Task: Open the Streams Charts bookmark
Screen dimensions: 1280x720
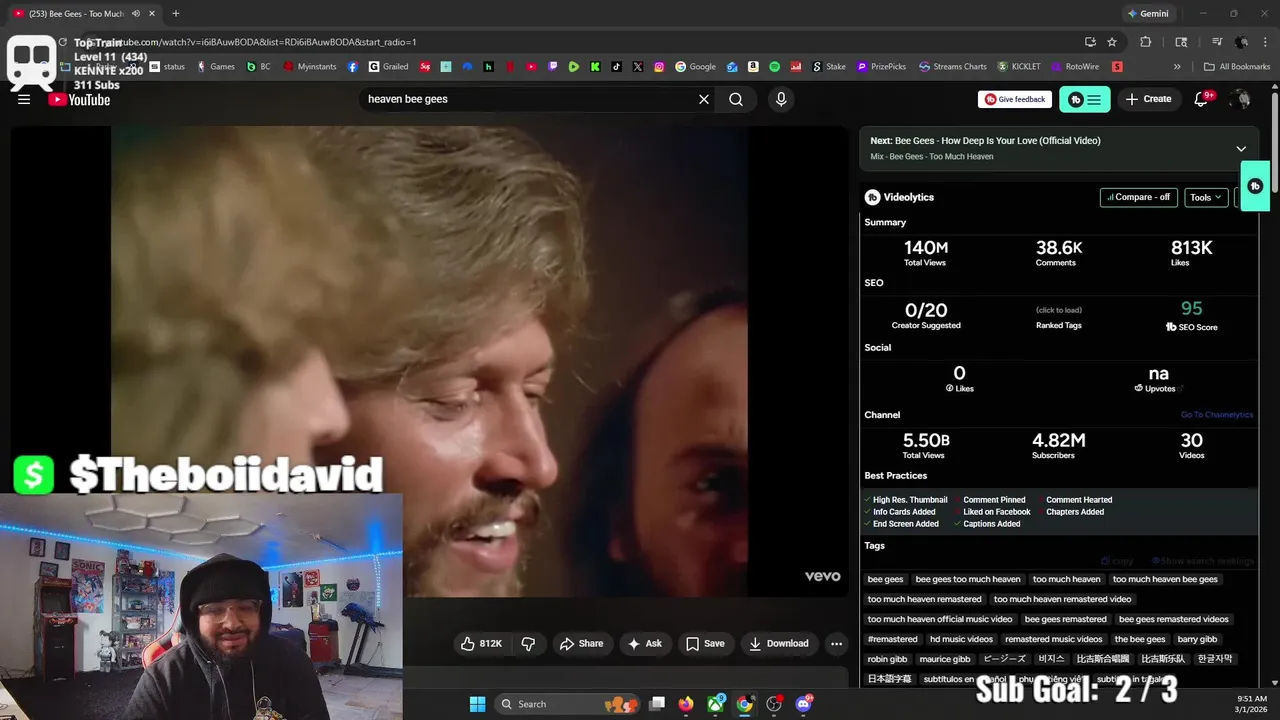Action: 953,67
